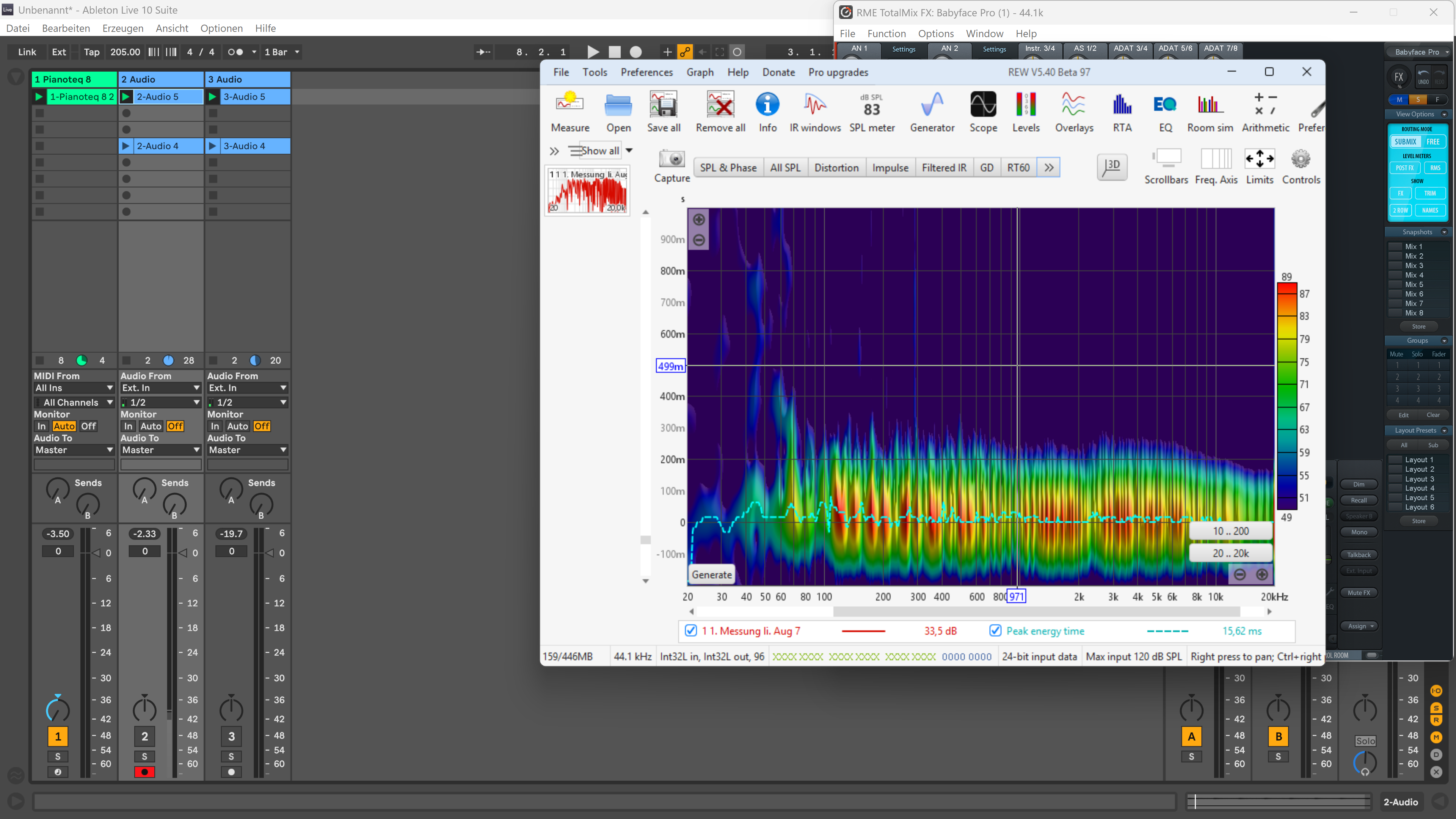Open Room sim tool
The height and width of the screenshot is (819, 1456).
point(1210,112)
